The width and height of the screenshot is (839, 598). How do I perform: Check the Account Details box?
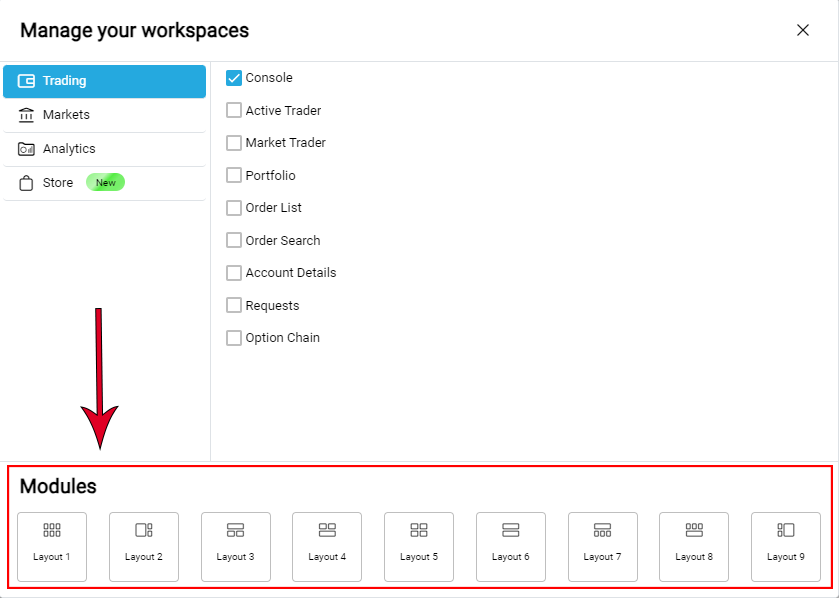(x=233, y=272)
